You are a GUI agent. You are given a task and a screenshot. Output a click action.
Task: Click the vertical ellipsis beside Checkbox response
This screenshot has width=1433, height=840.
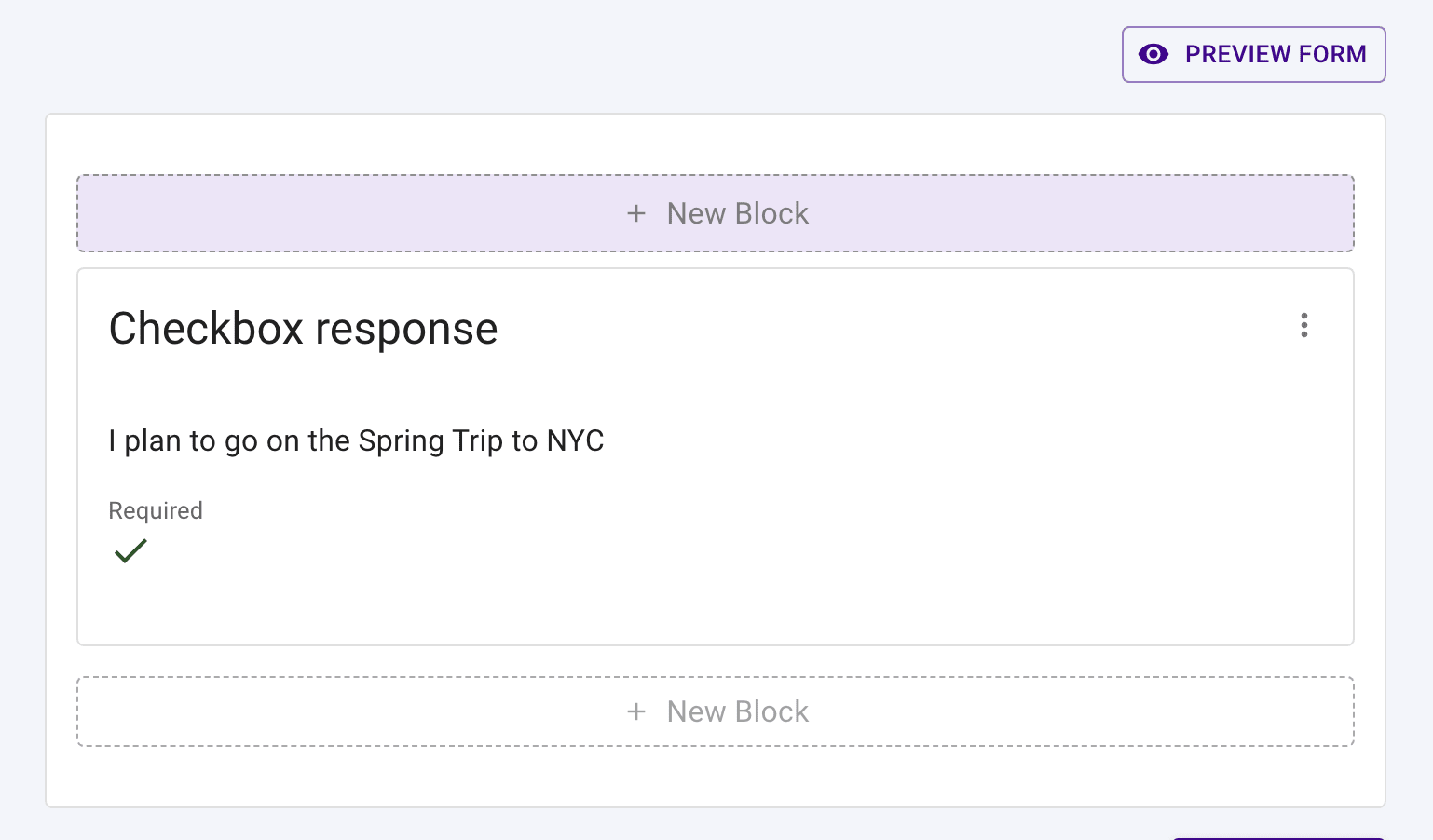click(1303, 325)
